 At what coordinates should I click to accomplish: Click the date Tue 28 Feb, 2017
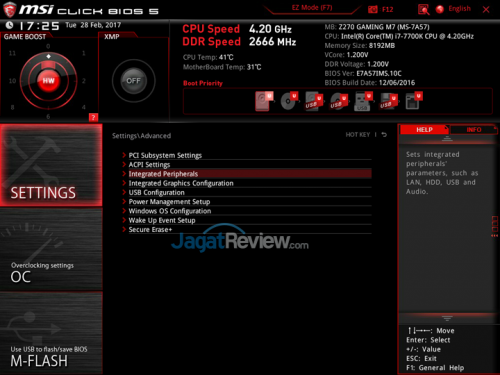[x=93, y=25]
